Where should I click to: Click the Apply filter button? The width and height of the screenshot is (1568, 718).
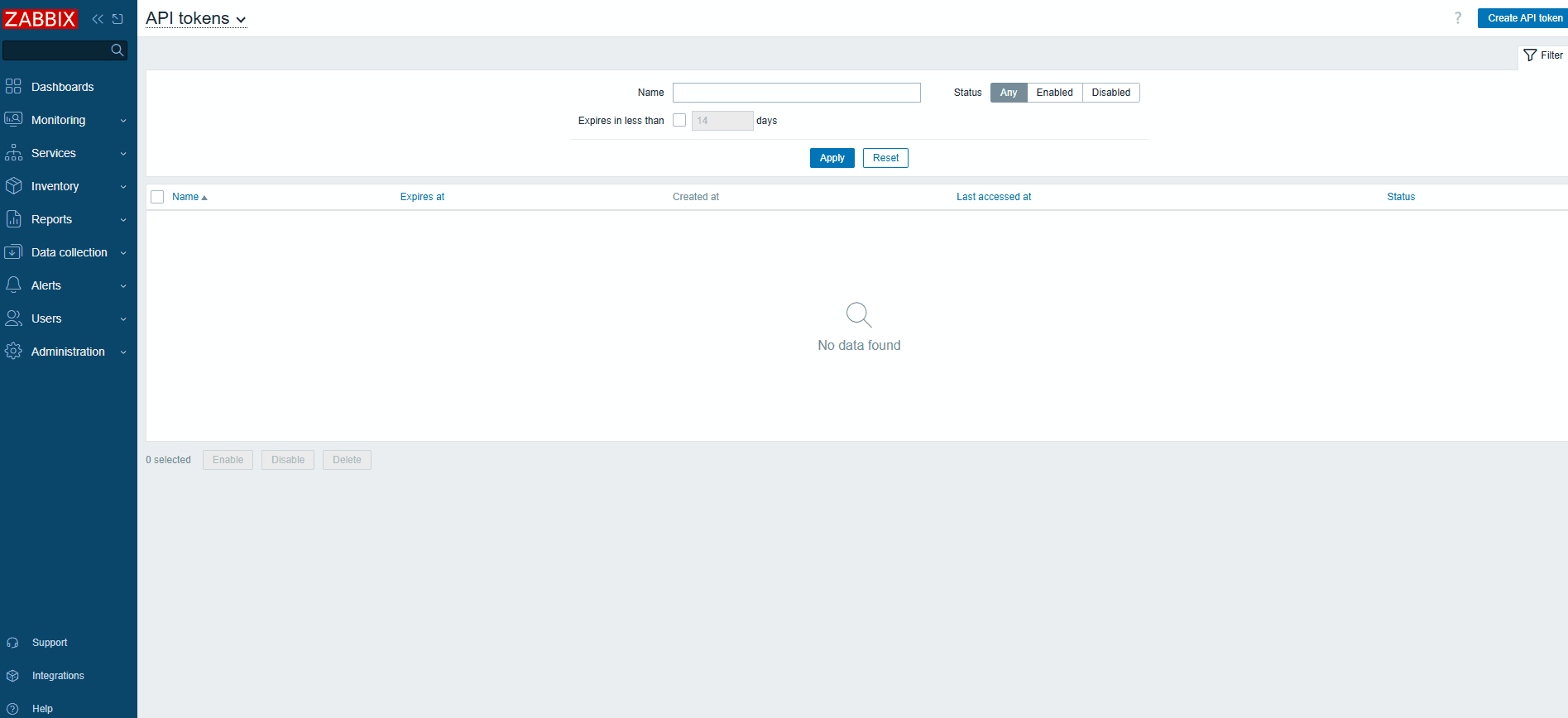(832, 158)
